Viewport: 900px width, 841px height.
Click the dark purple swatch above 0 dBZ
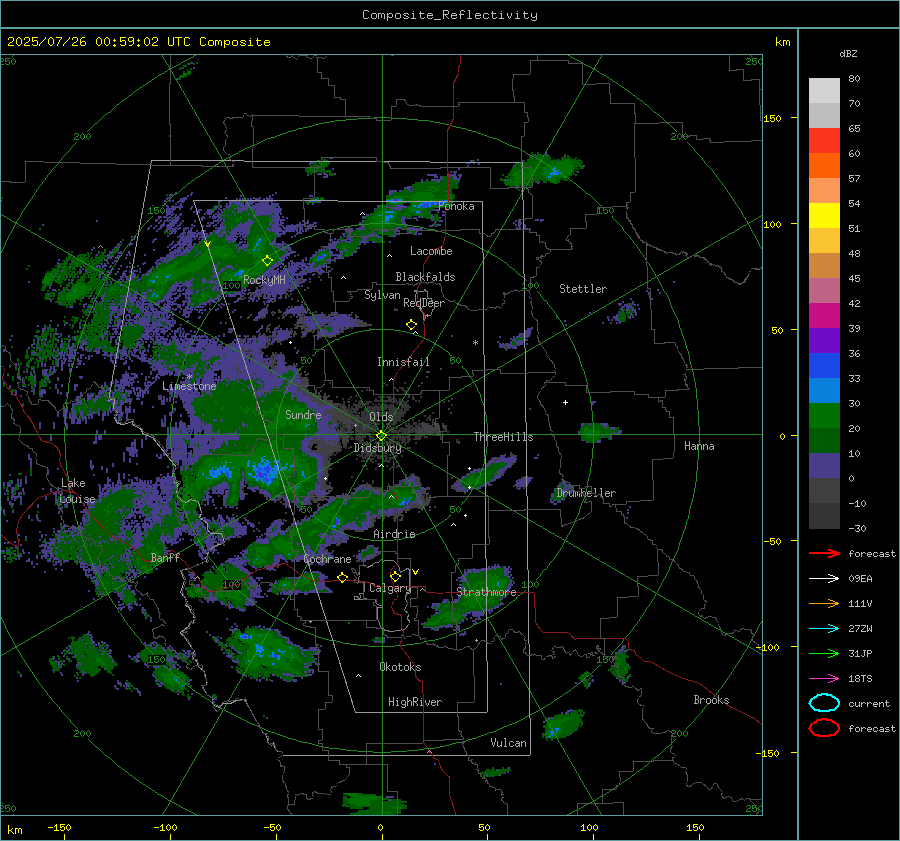coord(824,466)
